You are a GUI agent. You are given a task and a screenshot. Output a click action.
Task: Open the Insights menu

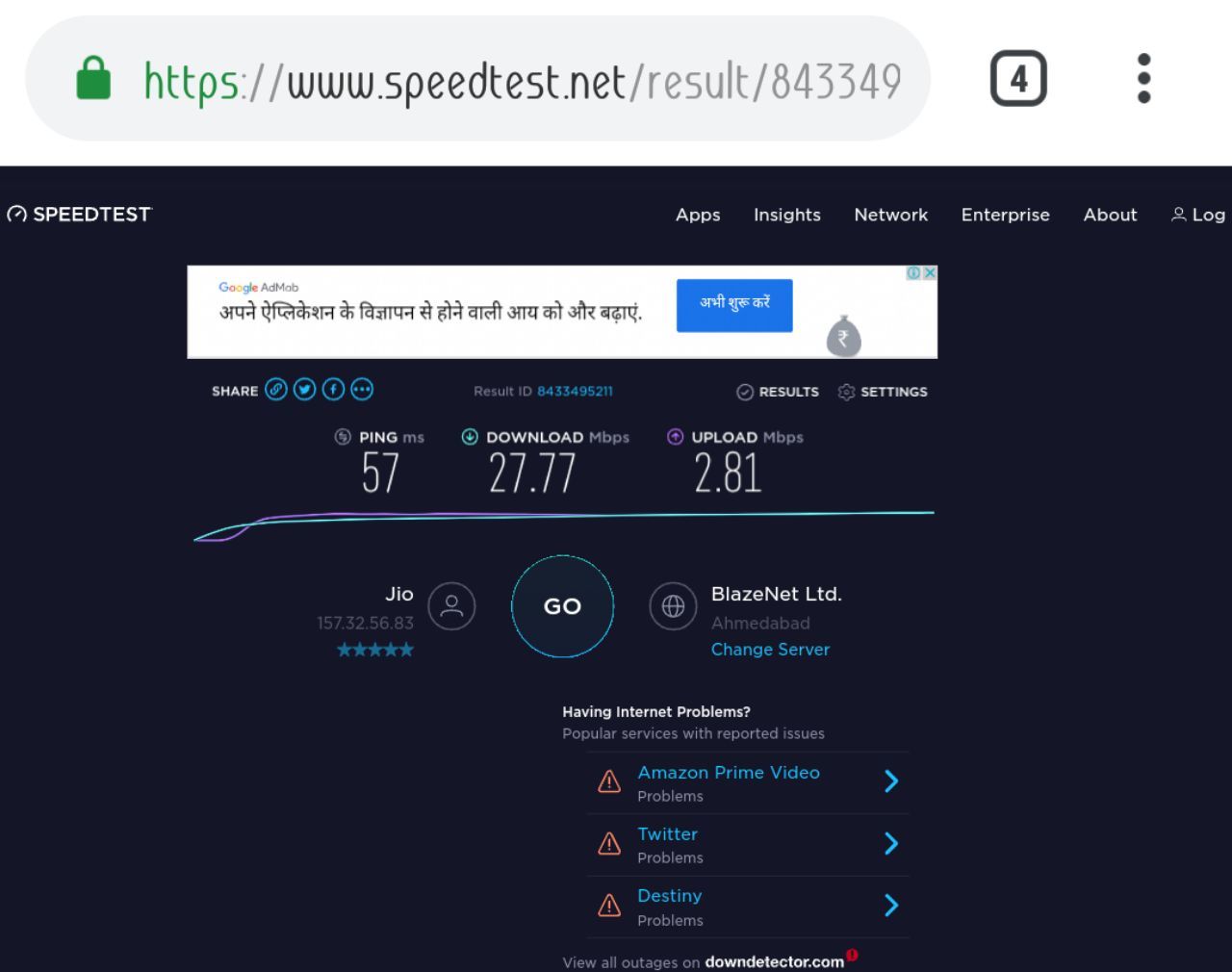coord(787,216)
